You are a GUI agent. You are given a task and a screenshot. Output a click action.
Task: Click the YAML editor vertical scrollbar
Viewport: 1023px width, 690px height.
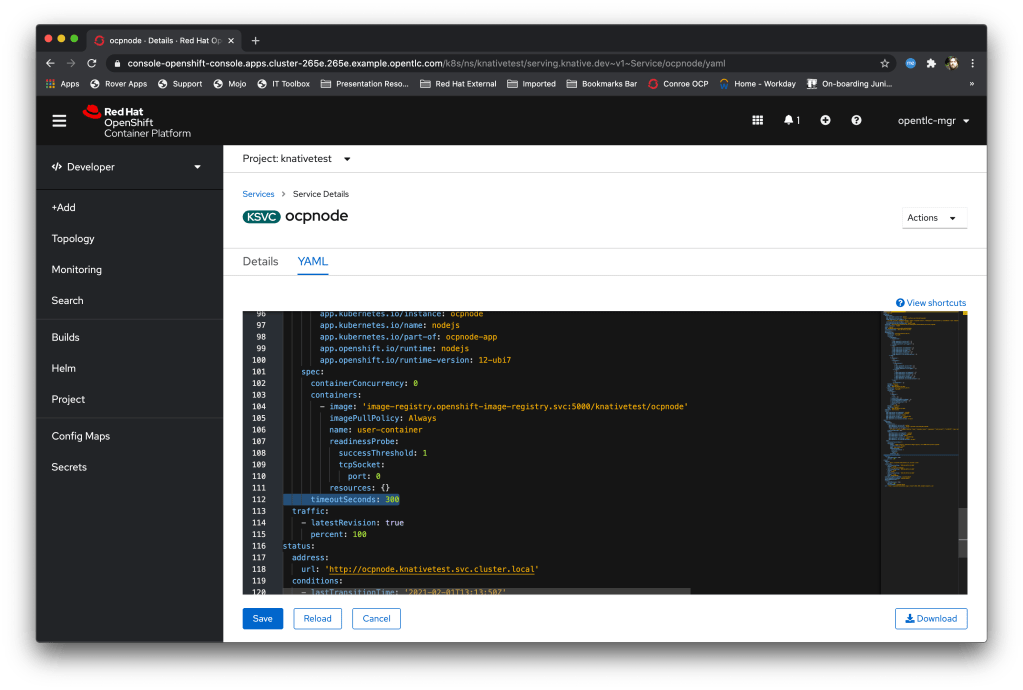(x=962, y=532)
